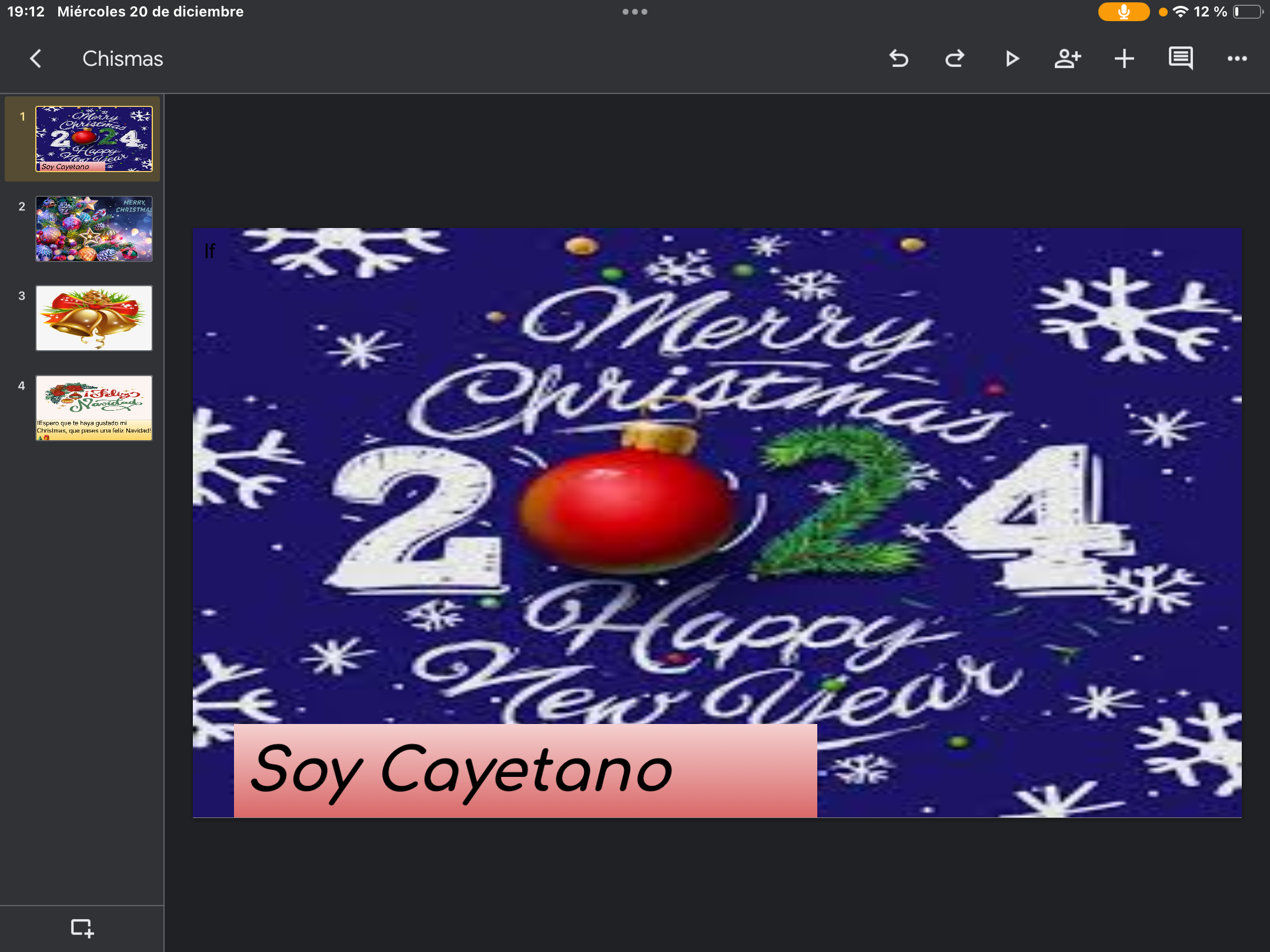Select the small 'If' text on the slide
The width and height of the screenshot is (1270, 952).
tap(209, 251)
